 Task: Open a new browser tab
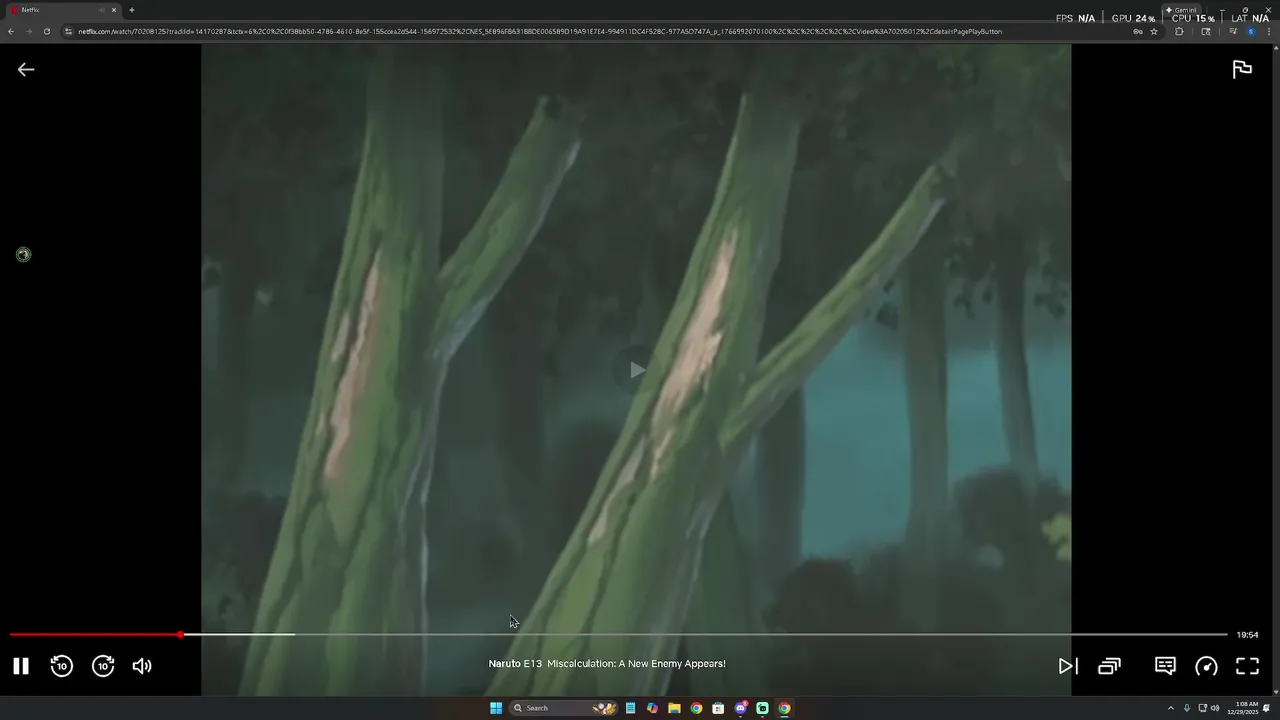pyautogui.click(x=131, y=10)
